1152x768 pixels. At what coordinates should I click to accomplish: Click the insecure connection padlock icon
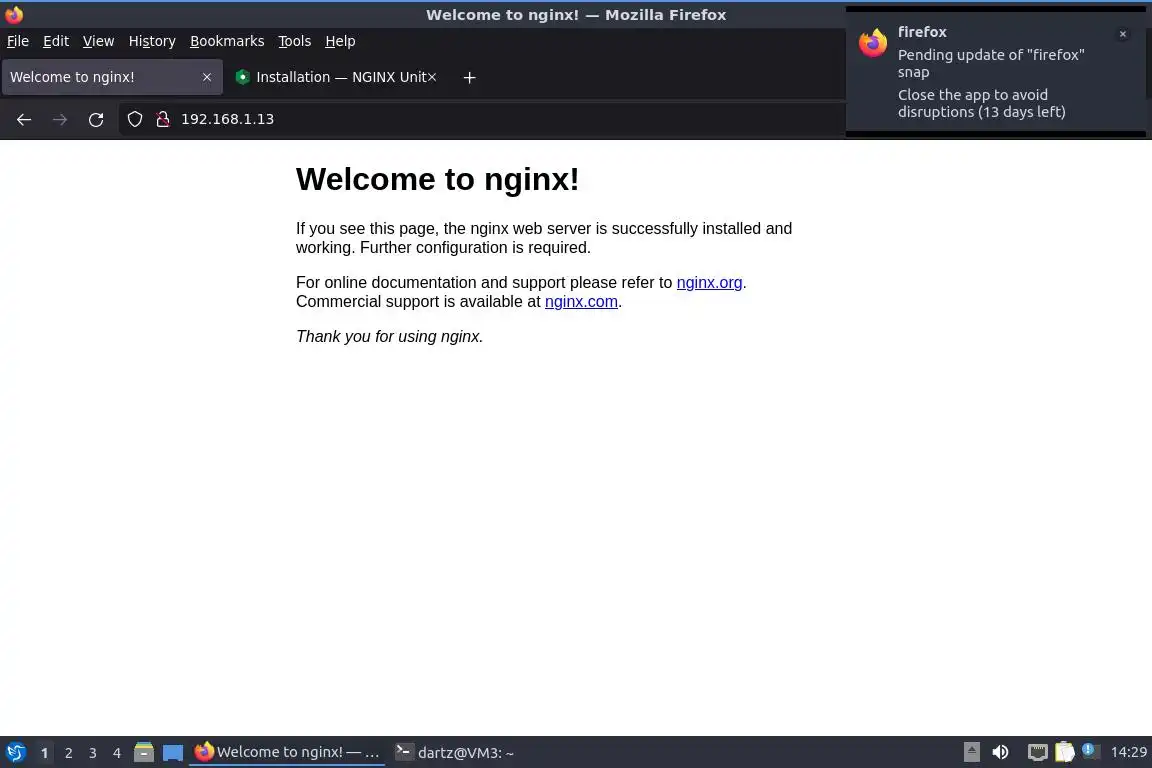point(162,119)
